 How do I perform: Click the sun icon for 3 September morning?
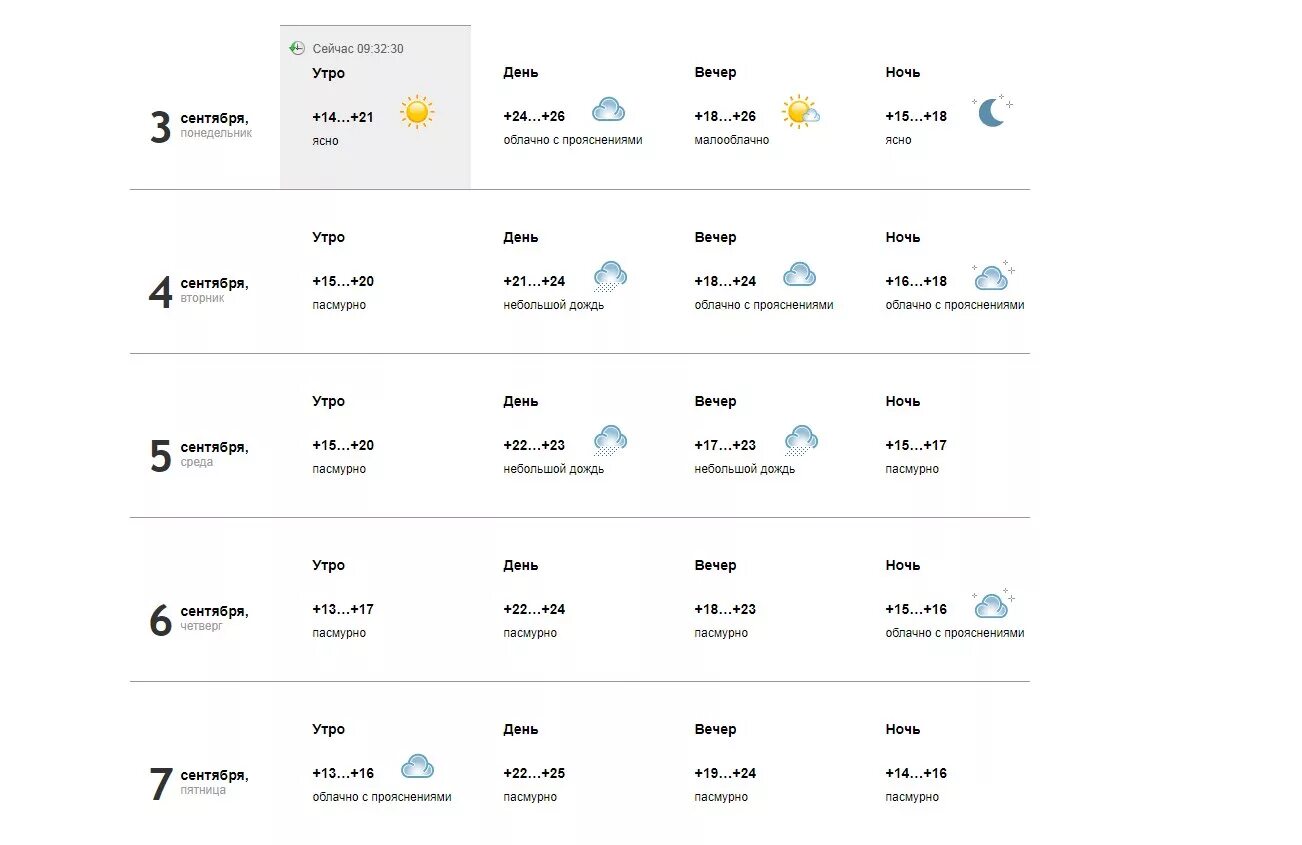417,112
